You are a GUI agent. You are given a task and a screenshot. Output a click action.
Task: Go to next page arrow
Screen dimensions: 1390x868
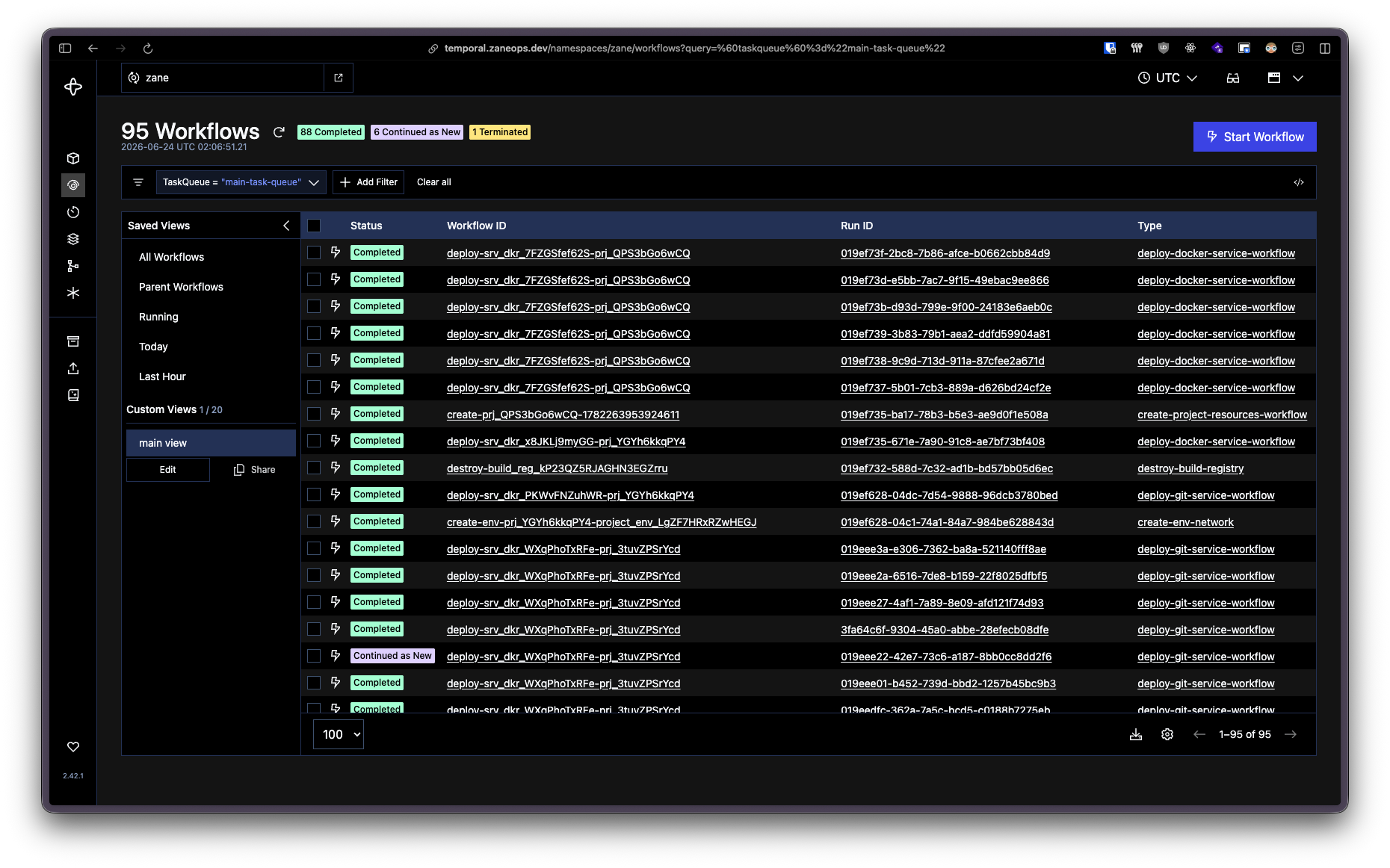[x=1291, y=734]
